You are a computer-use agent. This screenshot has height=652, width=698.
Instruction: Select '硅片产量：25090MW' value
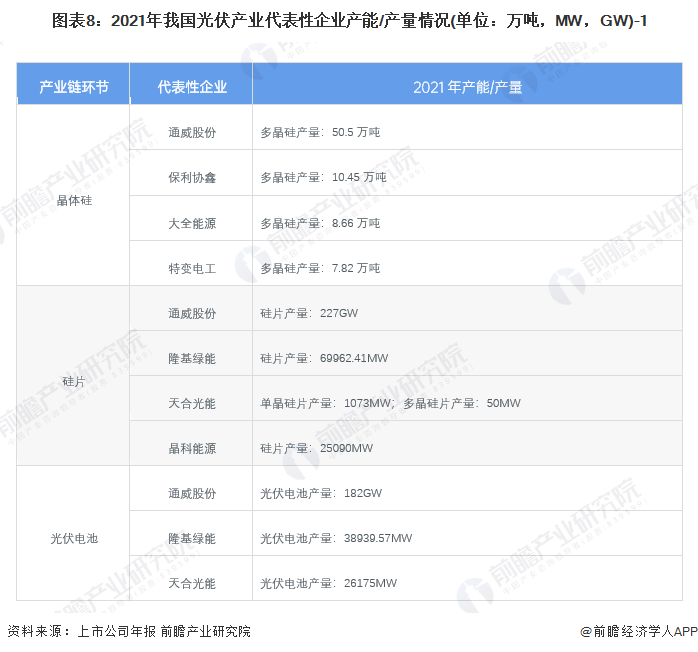pyautogui.click(x=317, y=448)
